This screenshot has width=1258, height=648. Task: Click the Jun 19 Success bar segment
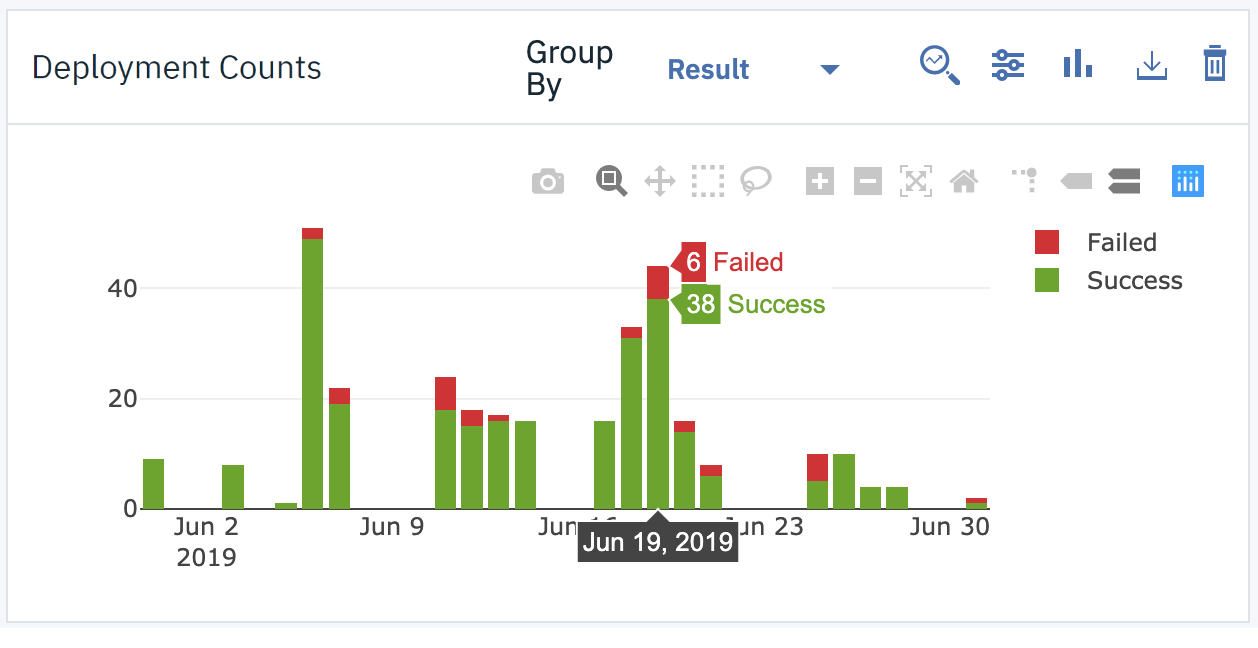point(657,400)
